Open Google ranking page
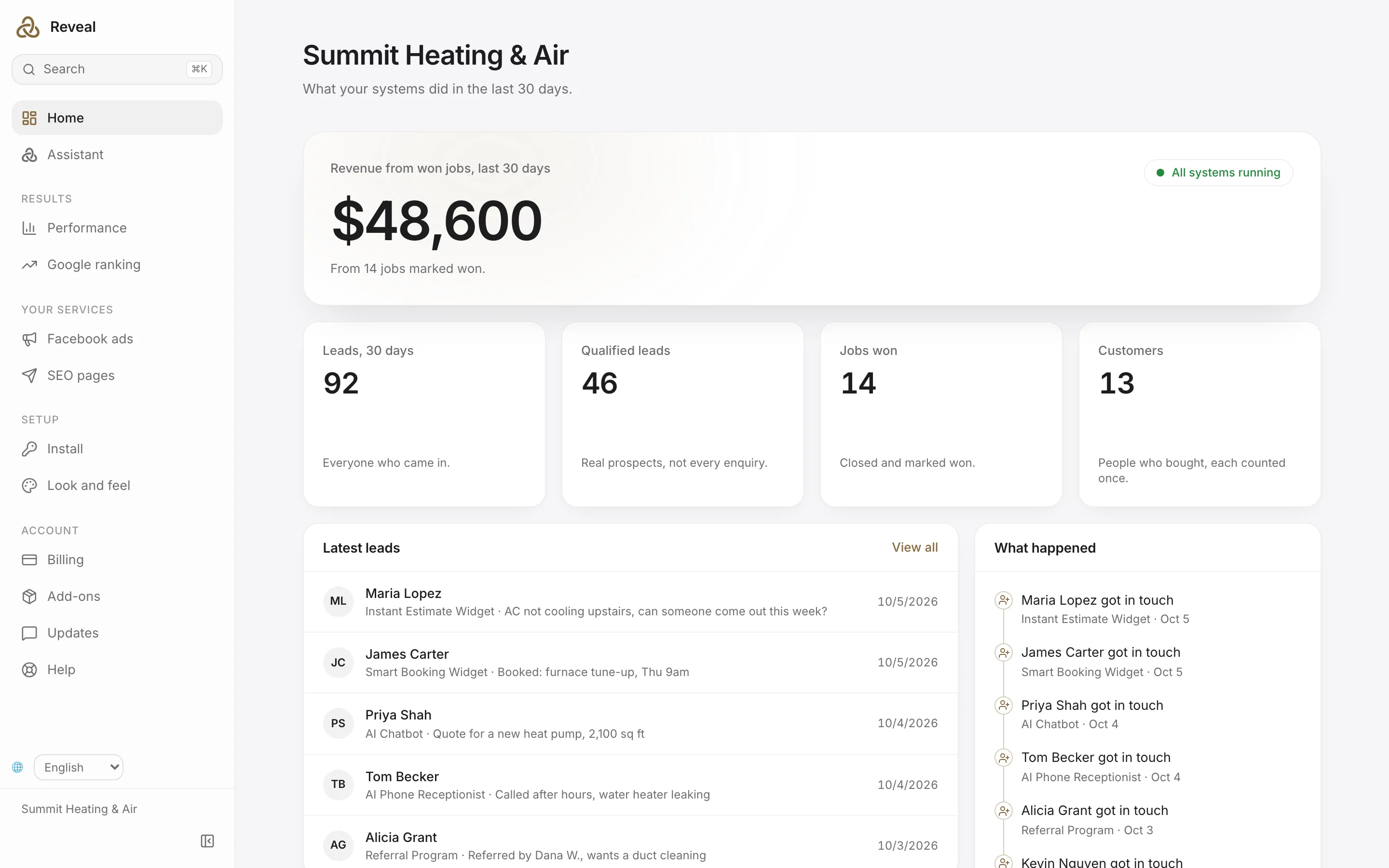1389x868 pixels. 117,265
